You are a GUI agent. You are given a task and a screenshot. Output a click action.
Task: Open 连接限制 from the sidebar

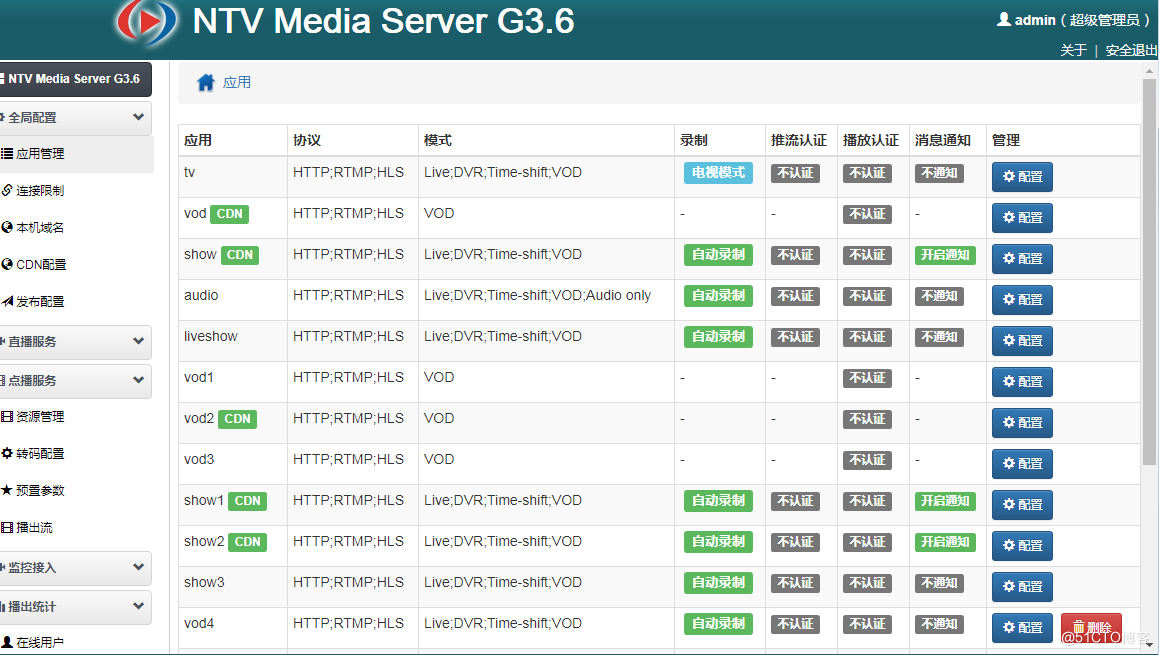coord(40,190)
